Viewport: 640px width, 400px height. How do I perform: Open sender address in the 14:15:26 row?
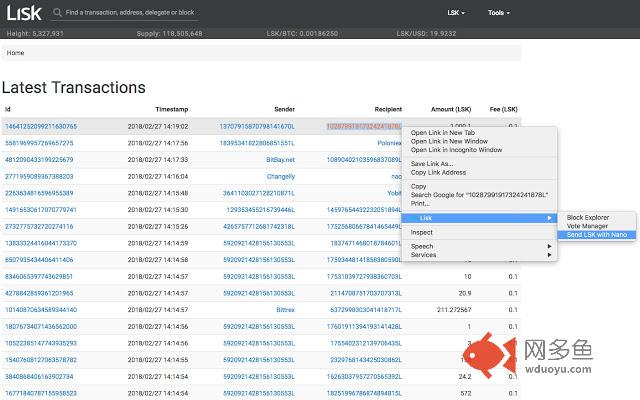pyautogui.click(x=259, y=227)
